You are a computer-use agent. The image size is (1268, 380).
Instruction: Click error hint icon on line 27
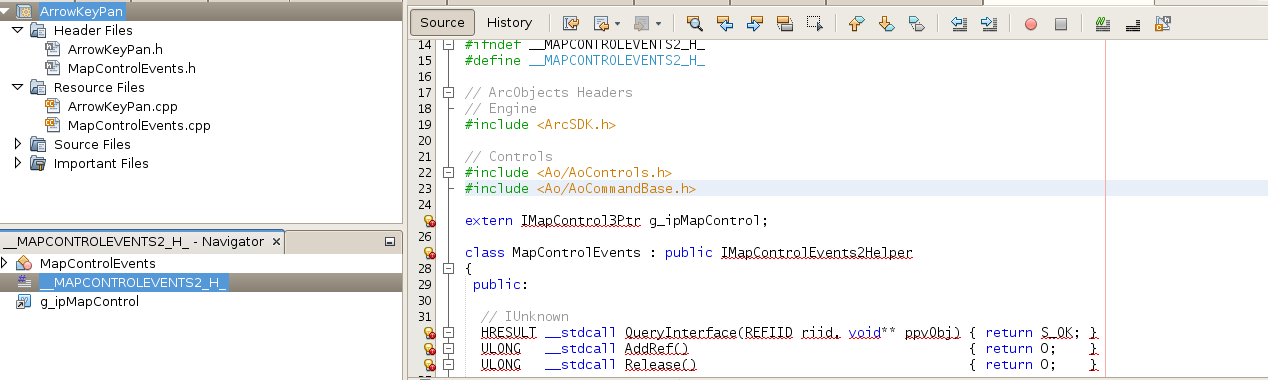[429, 253]
